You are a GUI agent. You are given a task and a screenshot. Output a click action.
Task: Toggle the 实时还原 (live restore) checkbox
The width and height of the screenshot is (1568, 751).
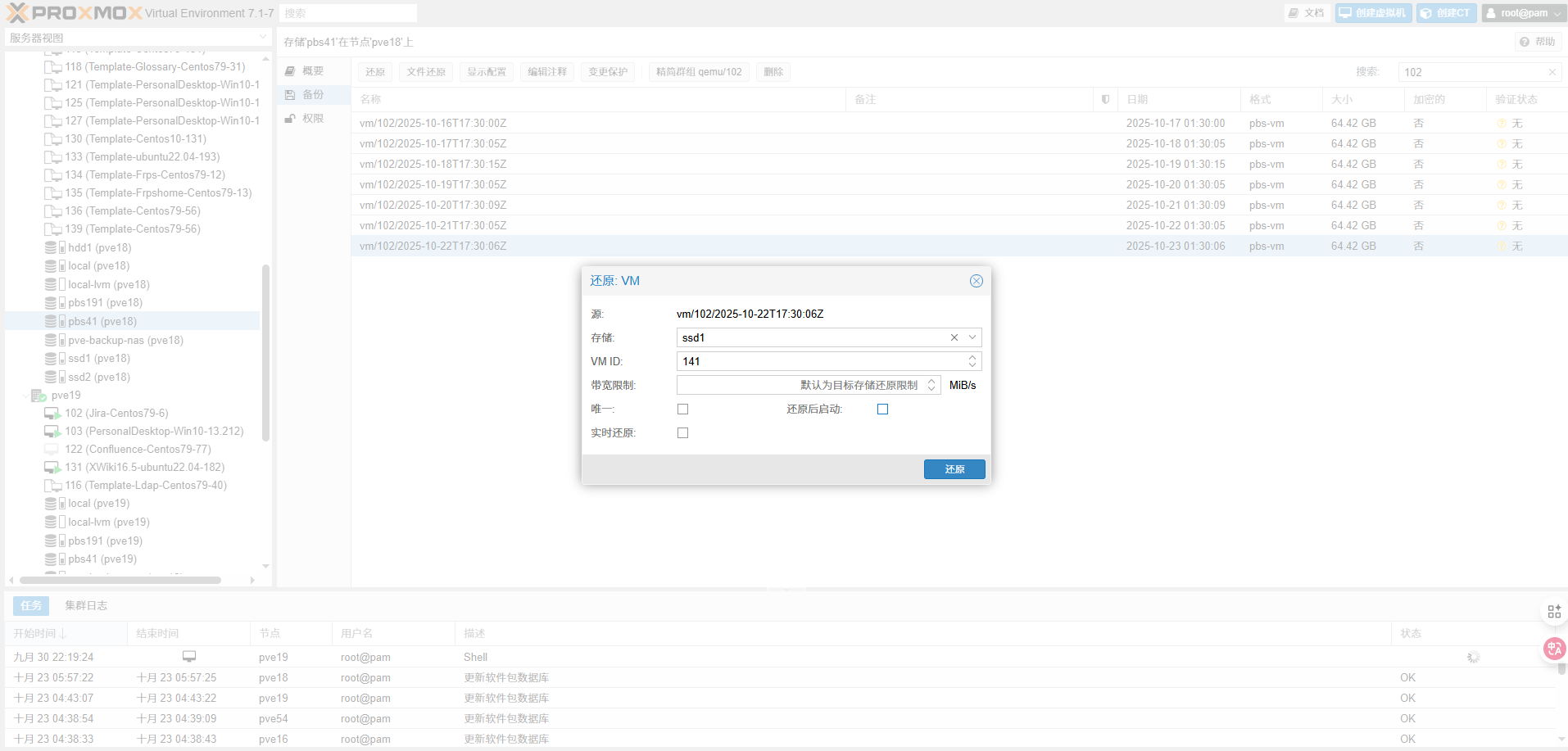pos(682,432)
